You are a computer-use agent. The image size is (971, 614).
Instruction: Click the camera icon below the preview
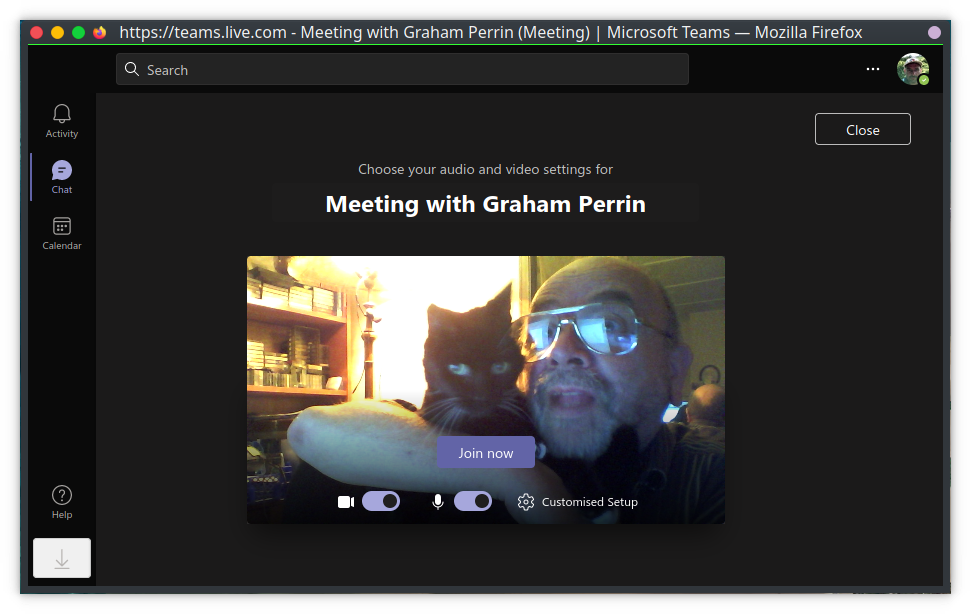(x=346, y=502)
